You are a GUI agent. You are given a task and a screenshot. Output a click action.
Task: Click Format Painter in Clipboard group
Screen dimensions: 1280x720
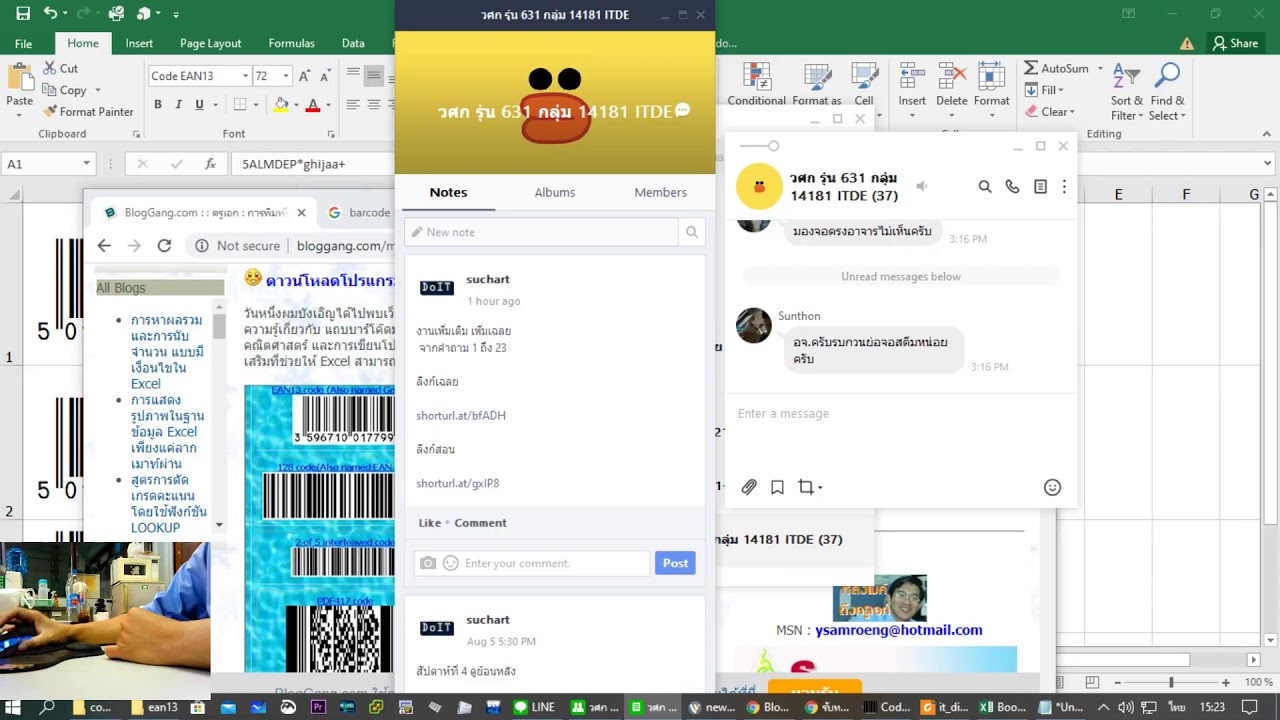pos(88,112)
